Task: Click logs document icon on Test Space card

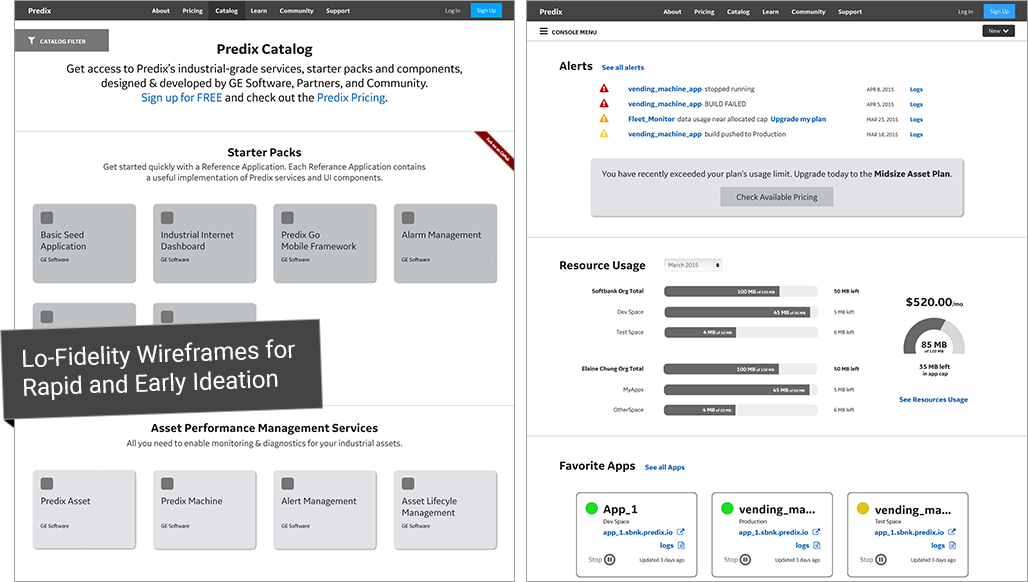Action: [953, 545]
